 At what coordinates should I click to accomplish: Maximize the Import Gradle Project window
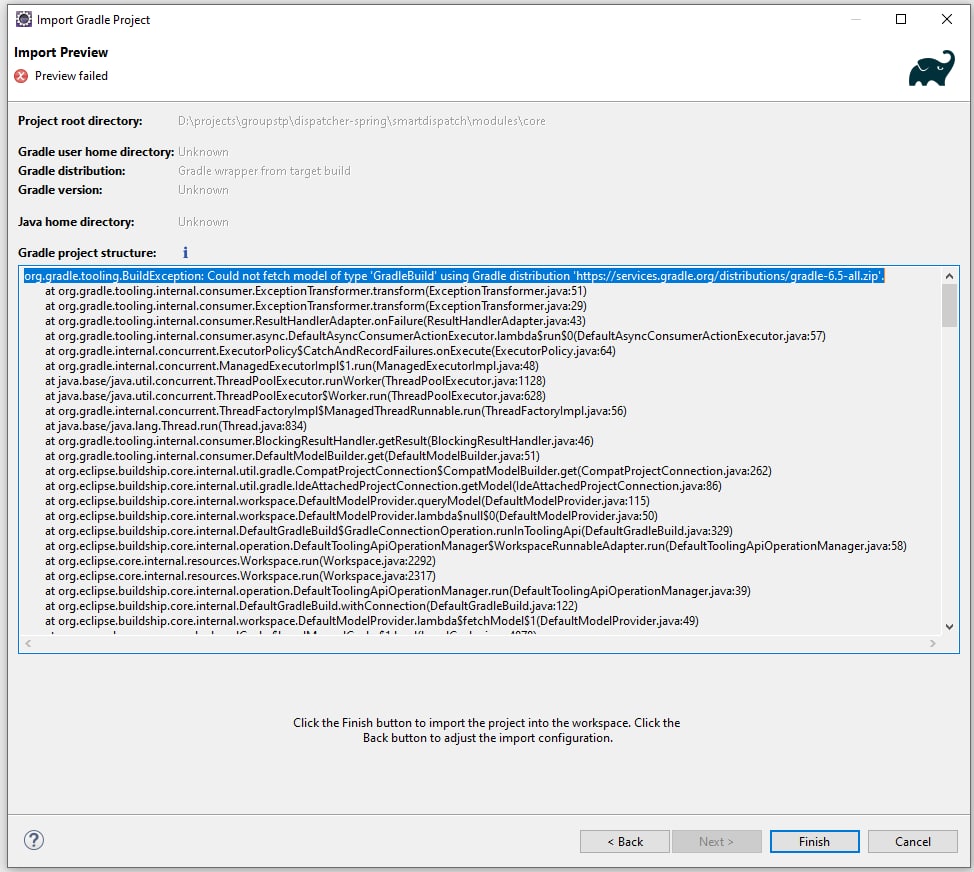point(901,19)
